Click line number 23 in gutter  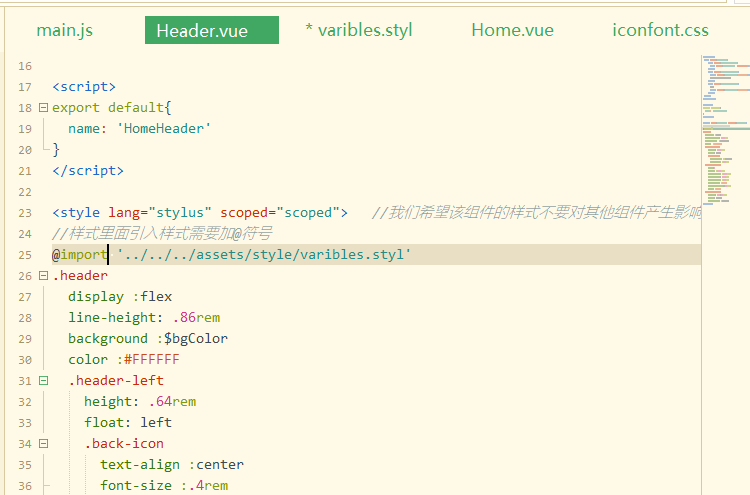[25, 213]
